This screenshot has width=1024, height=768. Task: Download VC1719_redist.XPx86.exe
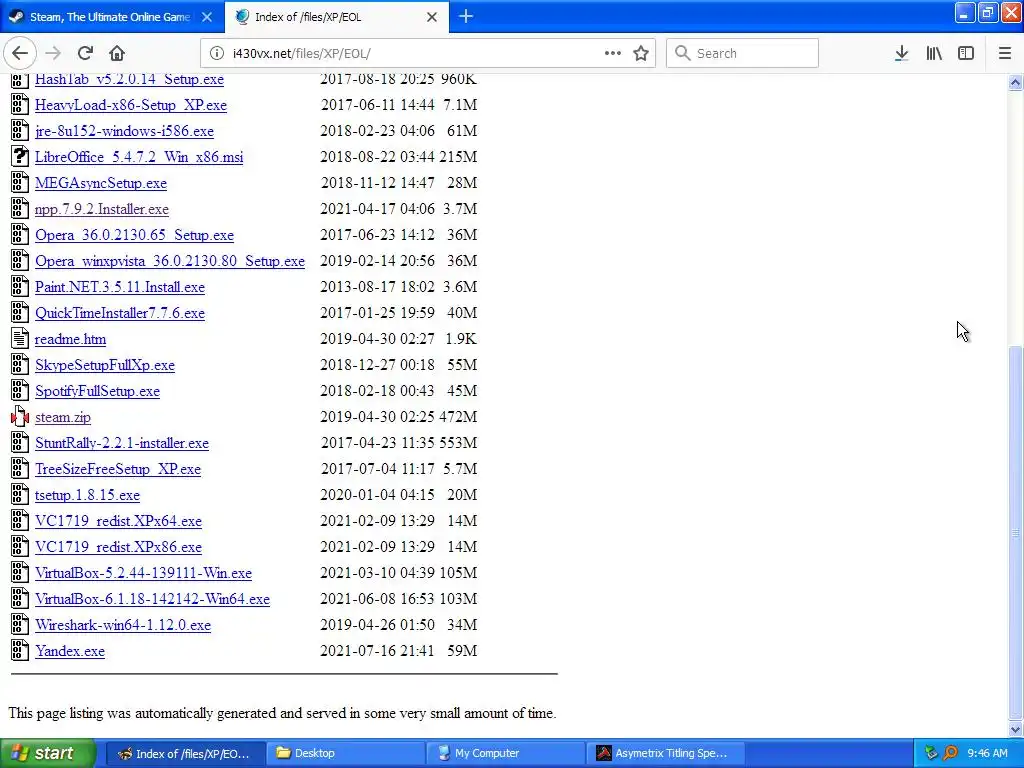pyautogui.click(x=118, y=547)
